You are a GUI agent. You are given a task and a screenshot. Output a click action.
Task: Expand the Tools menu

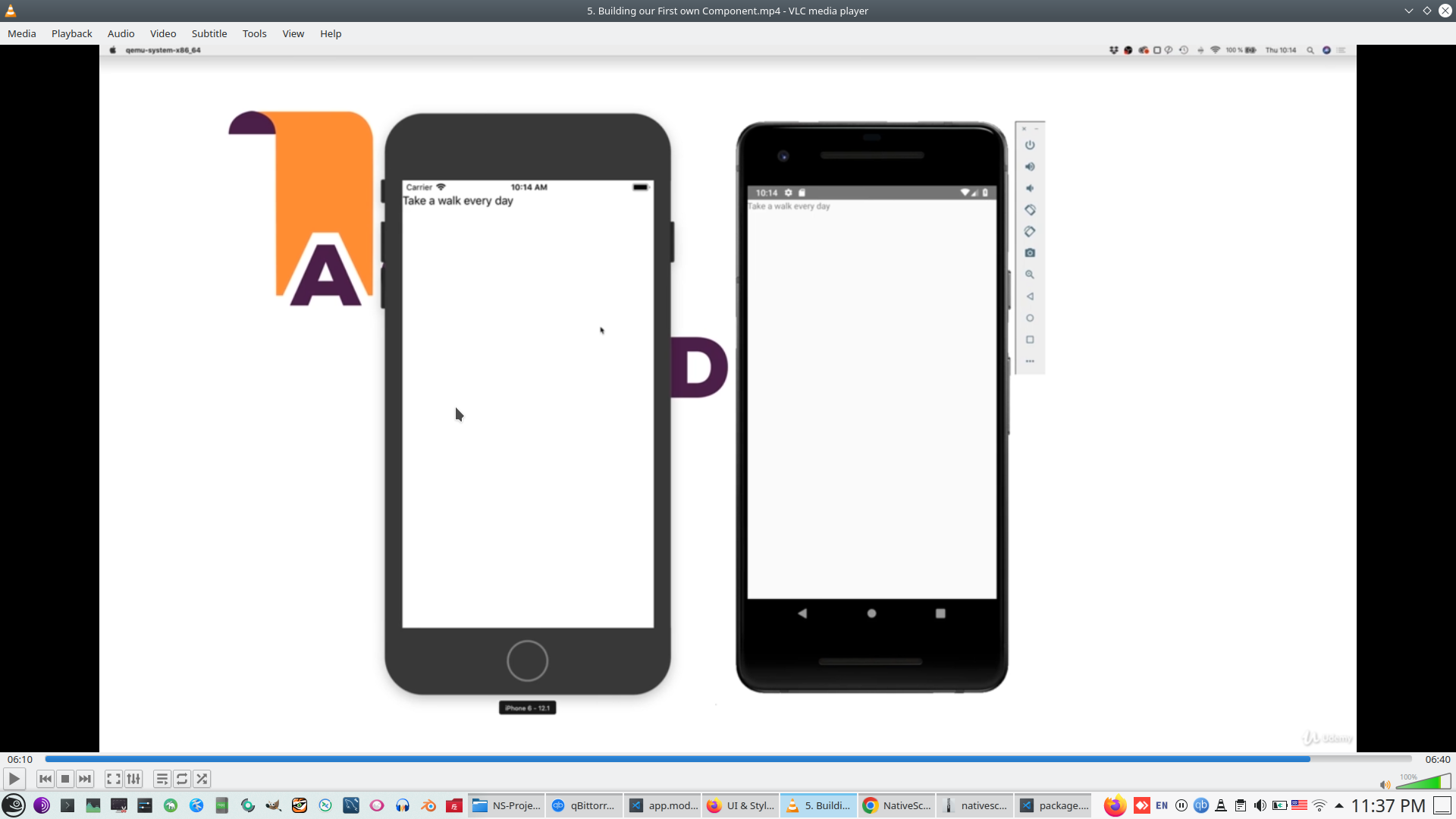point(254,33)
